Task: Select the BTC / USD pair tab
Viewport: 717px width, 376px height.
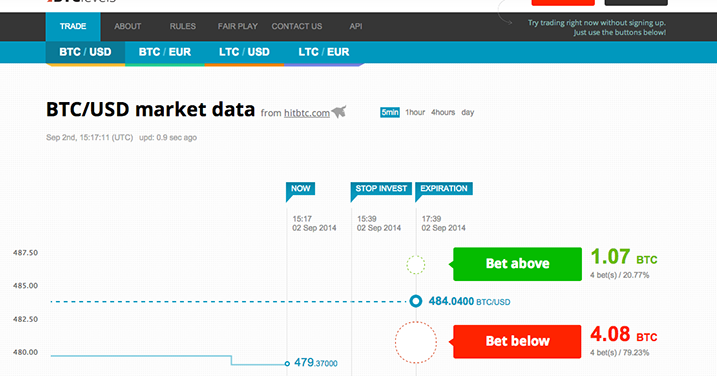Action: 85,52
